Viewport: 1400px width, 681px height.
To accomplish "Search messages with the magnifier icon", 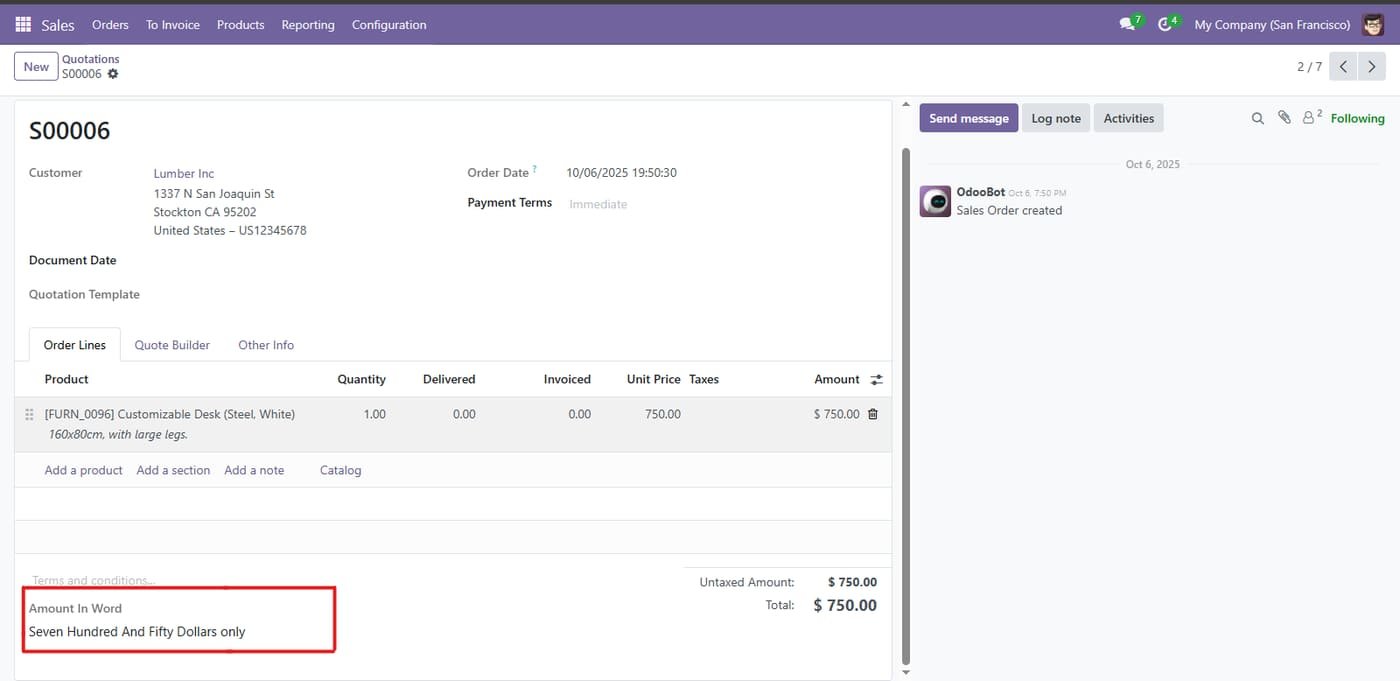I will (1258, 118).
